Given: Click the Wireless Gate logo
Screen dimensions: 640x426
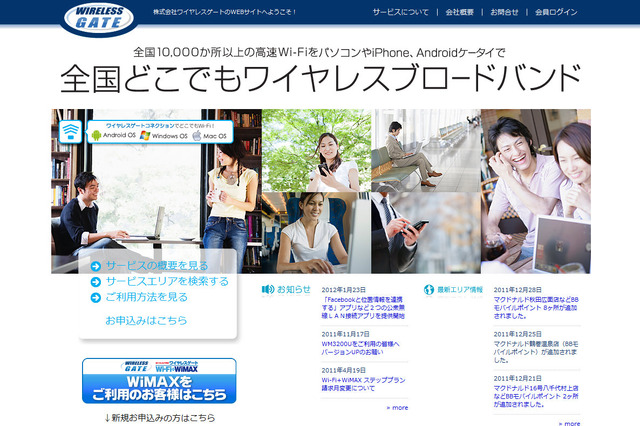Looking at the screenshot, I should (99, 18).
